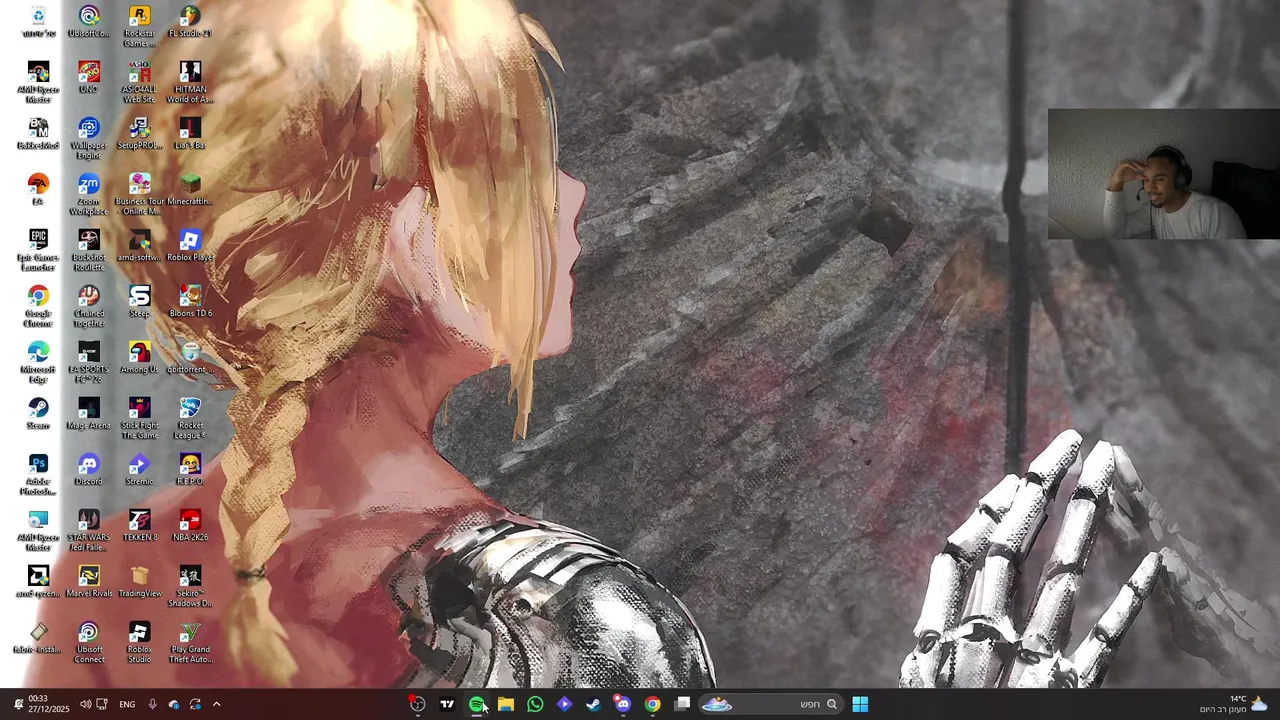The image size is (1280, 720).
Task: Launch Roblox Studio shortcut
Action: tap(140, 642)
